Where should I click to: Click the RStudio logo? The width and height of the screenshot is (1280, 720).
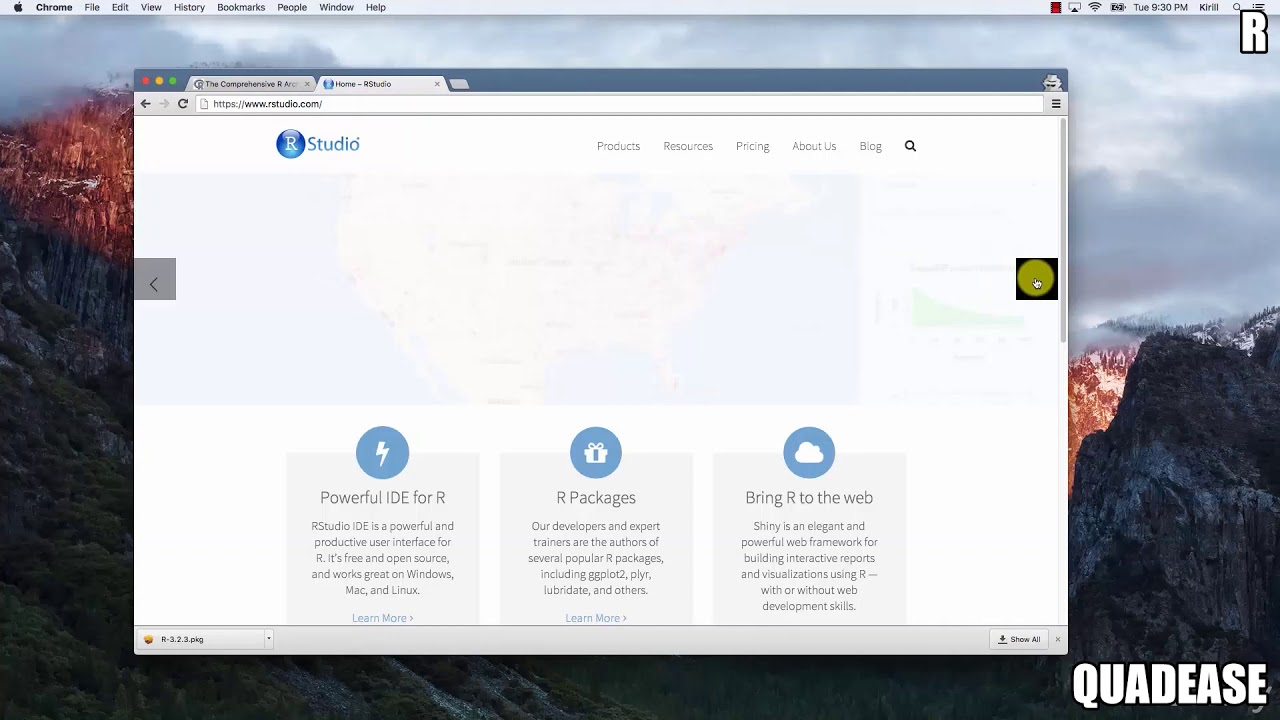tap(318, 144)
